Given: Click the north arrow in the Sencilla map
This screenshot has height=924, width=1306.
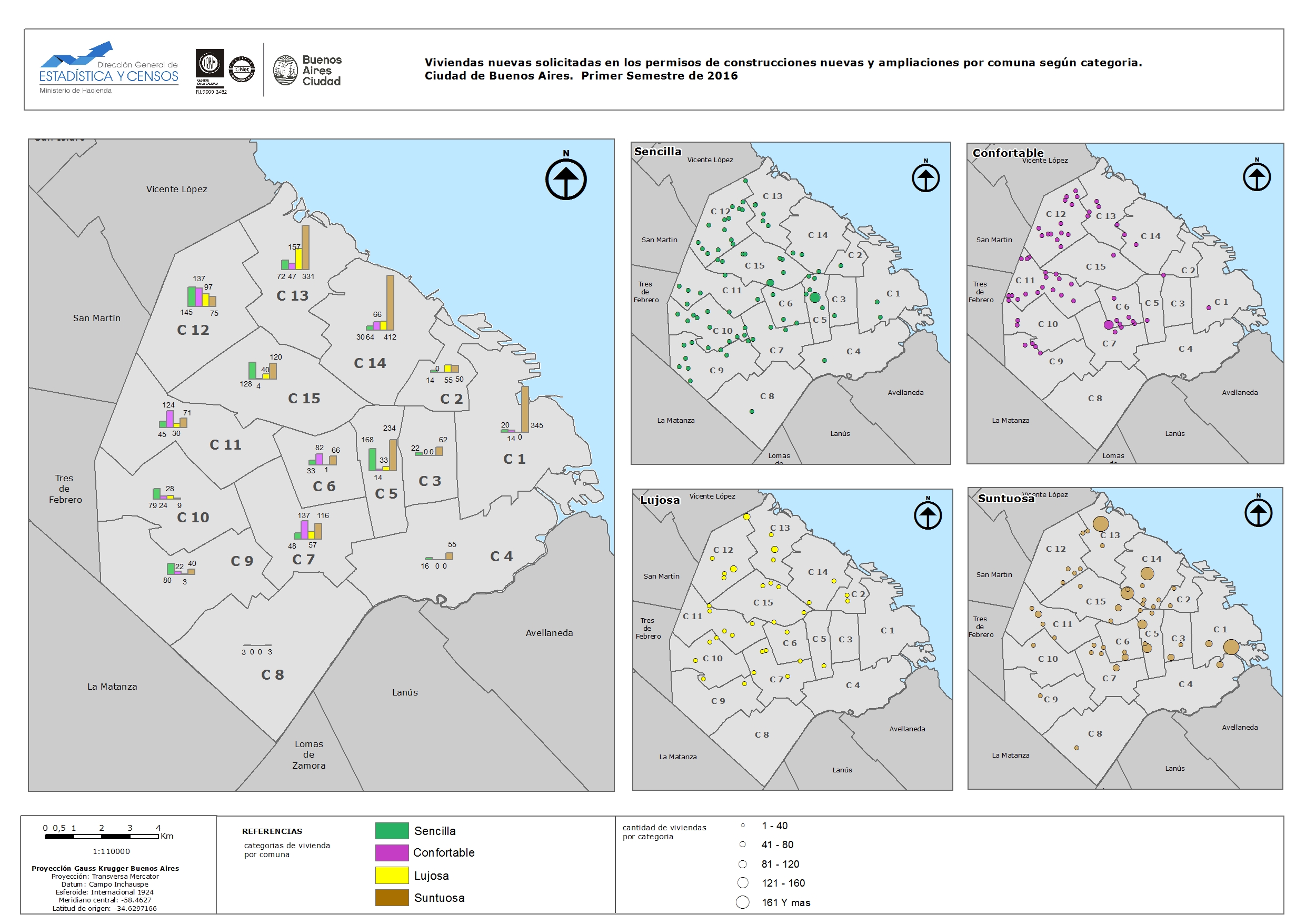Looking at the screenshot, I should pyautogui.click(x=925, y=178).
